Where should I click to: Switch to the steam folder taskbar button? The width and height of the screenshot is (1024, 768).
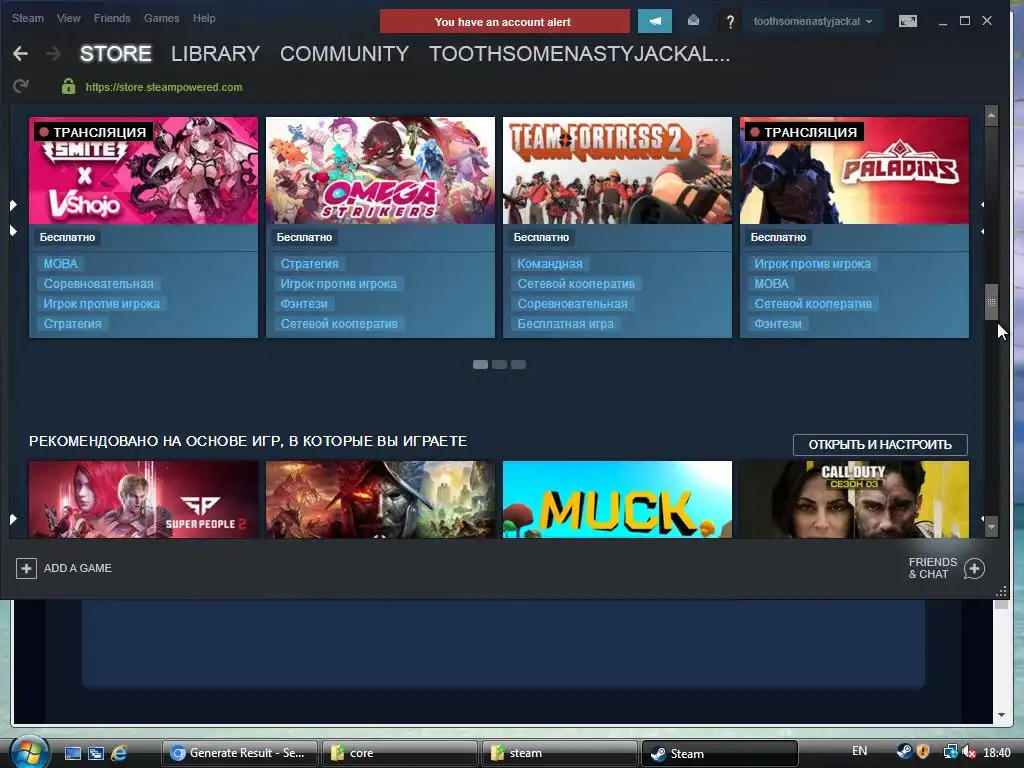click(x=560, y=753)
